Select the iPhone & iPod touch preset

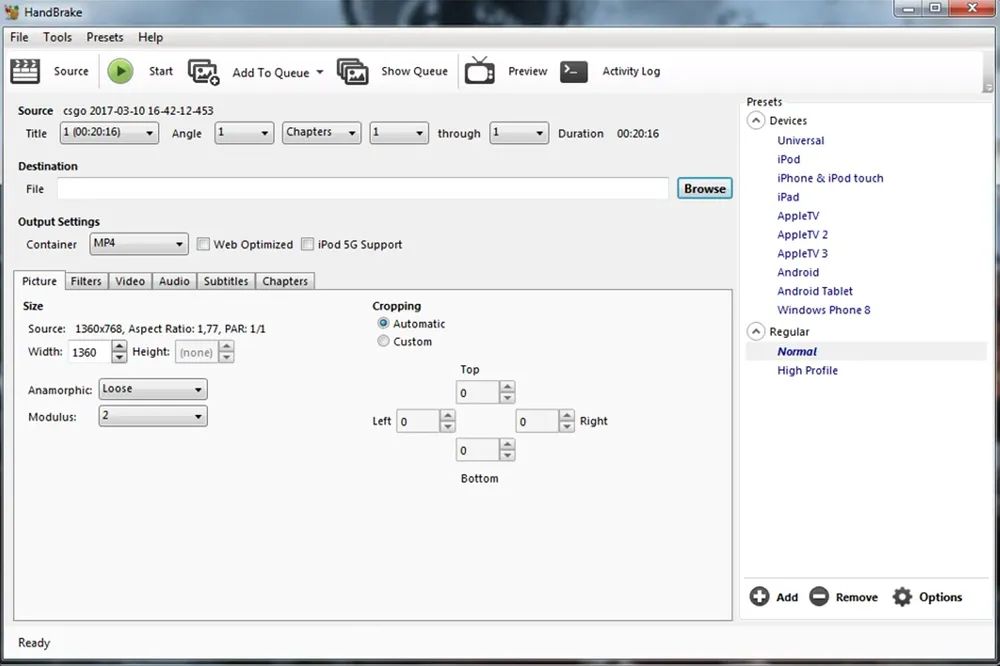(x=830, y=178)
